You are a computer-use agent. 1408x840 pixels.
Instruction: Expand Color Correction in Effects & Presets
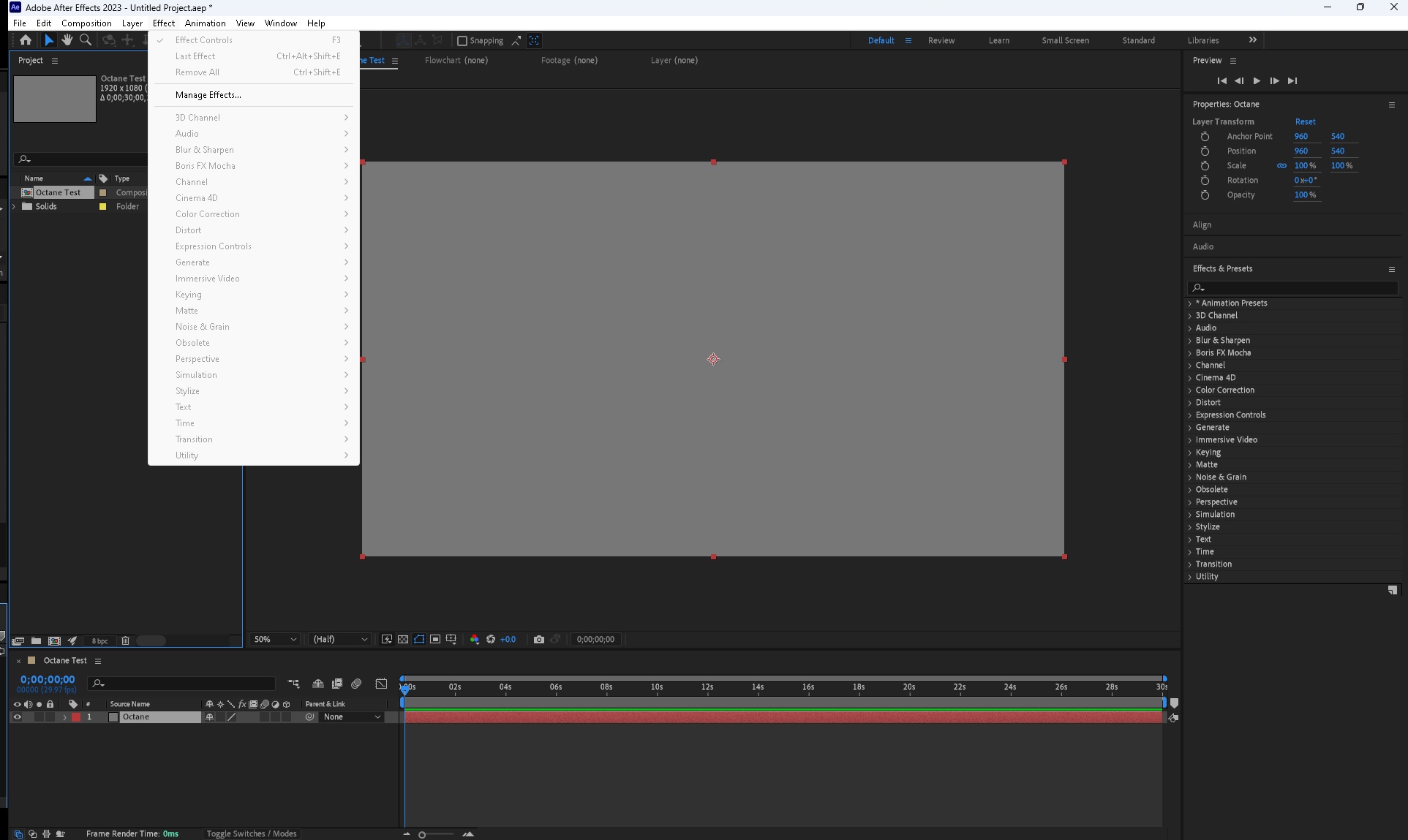[1190, 390]
